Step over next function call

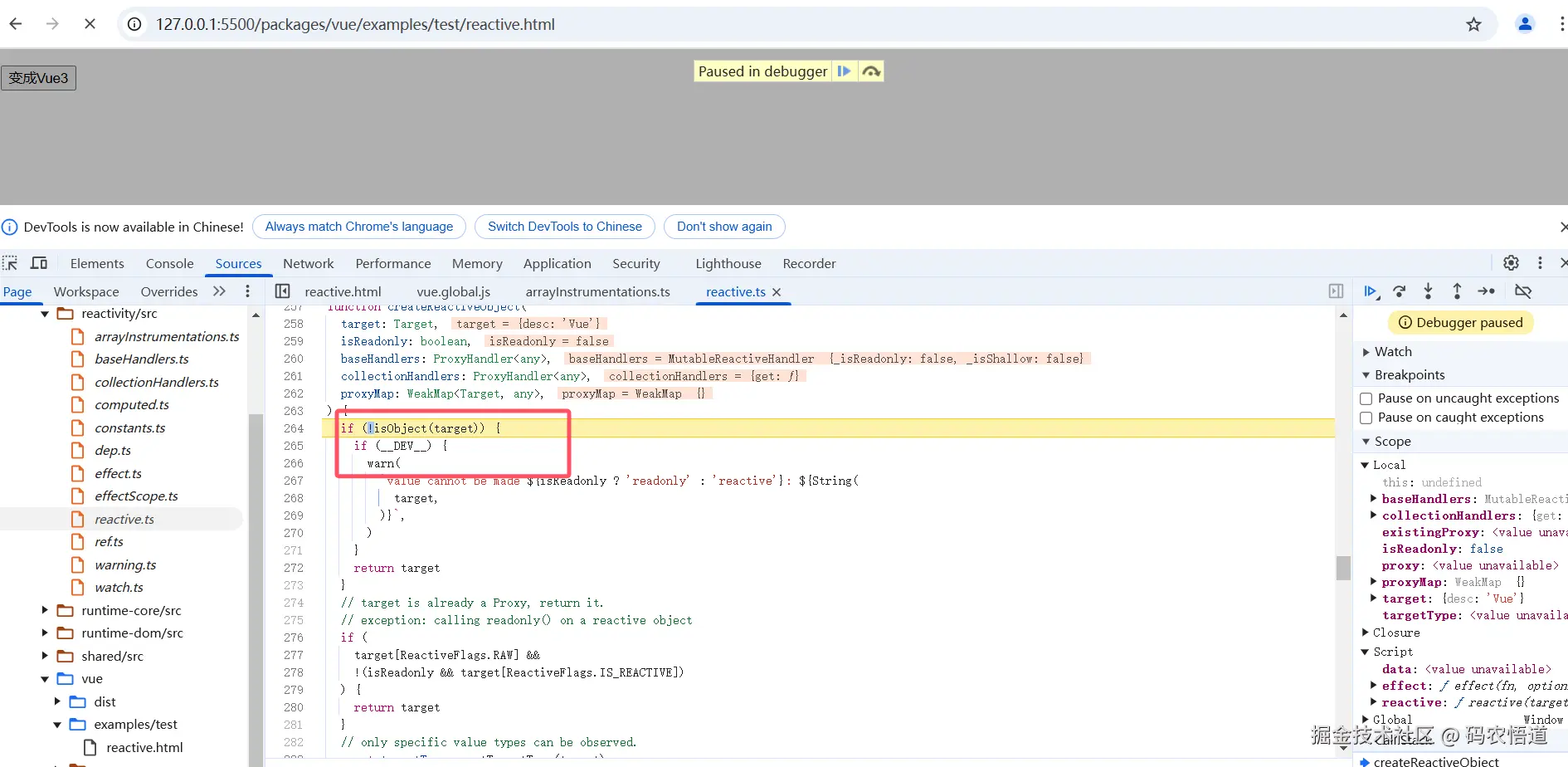pos(1400,291)
